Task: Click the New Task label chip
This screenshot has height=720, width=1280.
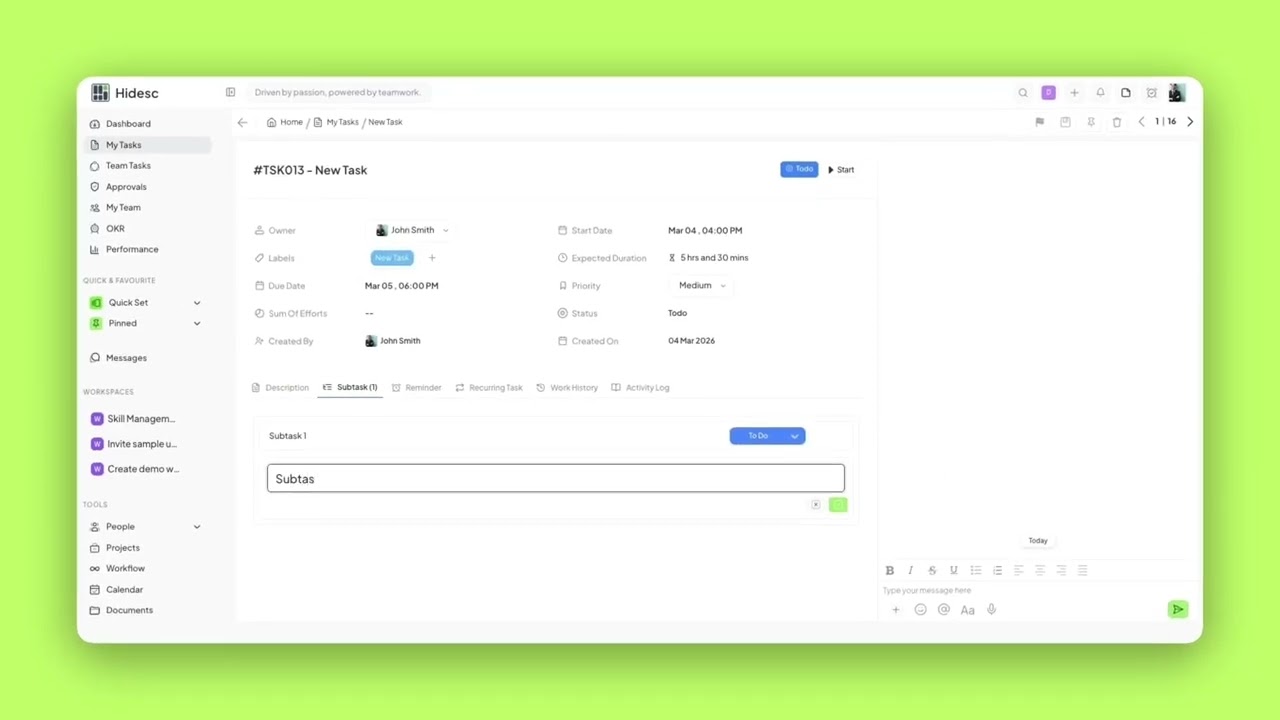Action: 392,258
